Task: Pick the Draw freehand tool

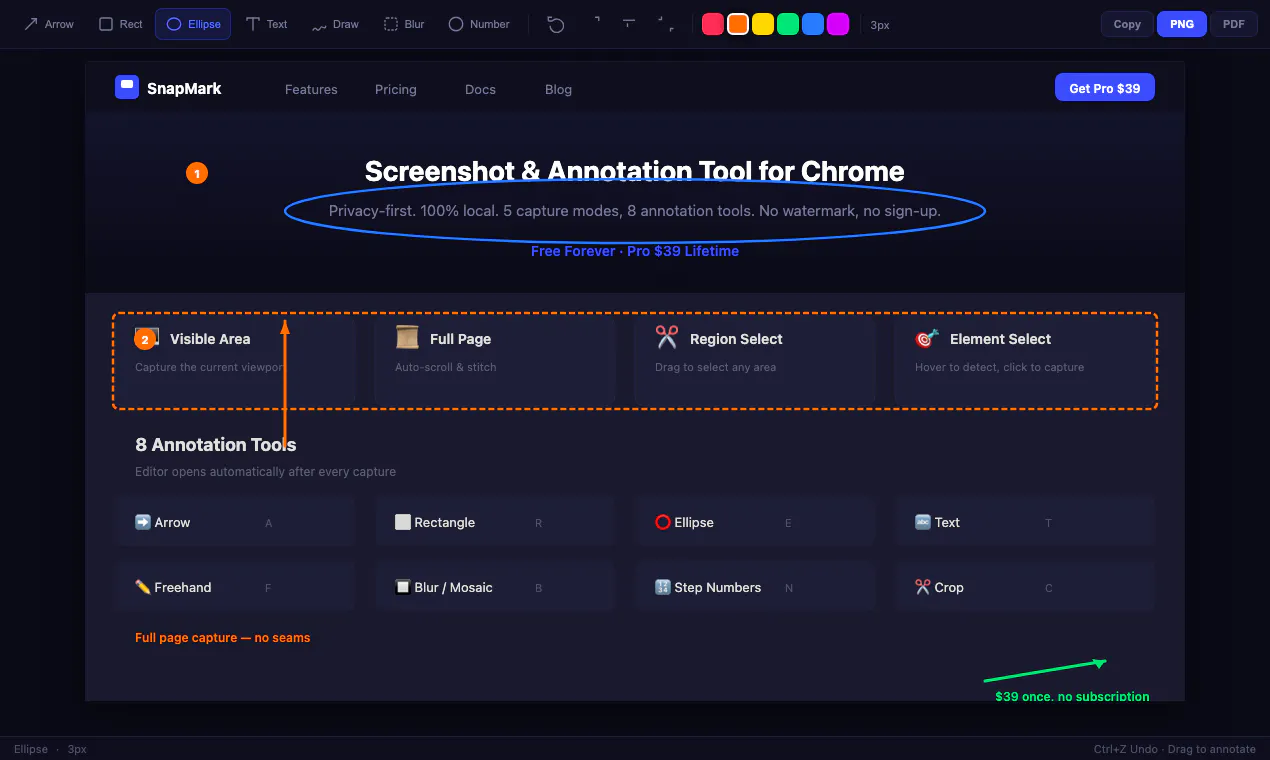Action: click(335, 24)
